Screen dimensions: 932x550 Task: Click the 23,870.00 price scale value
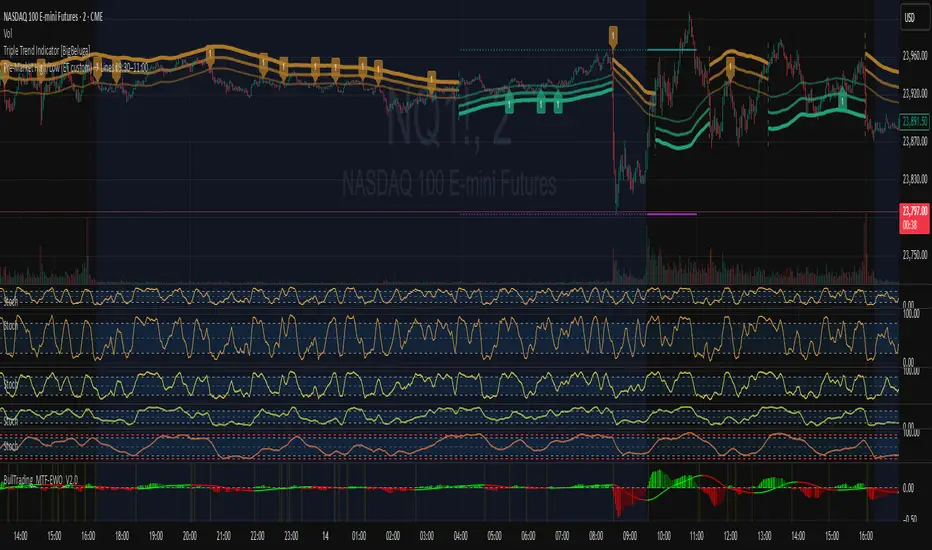coord(915,142)
